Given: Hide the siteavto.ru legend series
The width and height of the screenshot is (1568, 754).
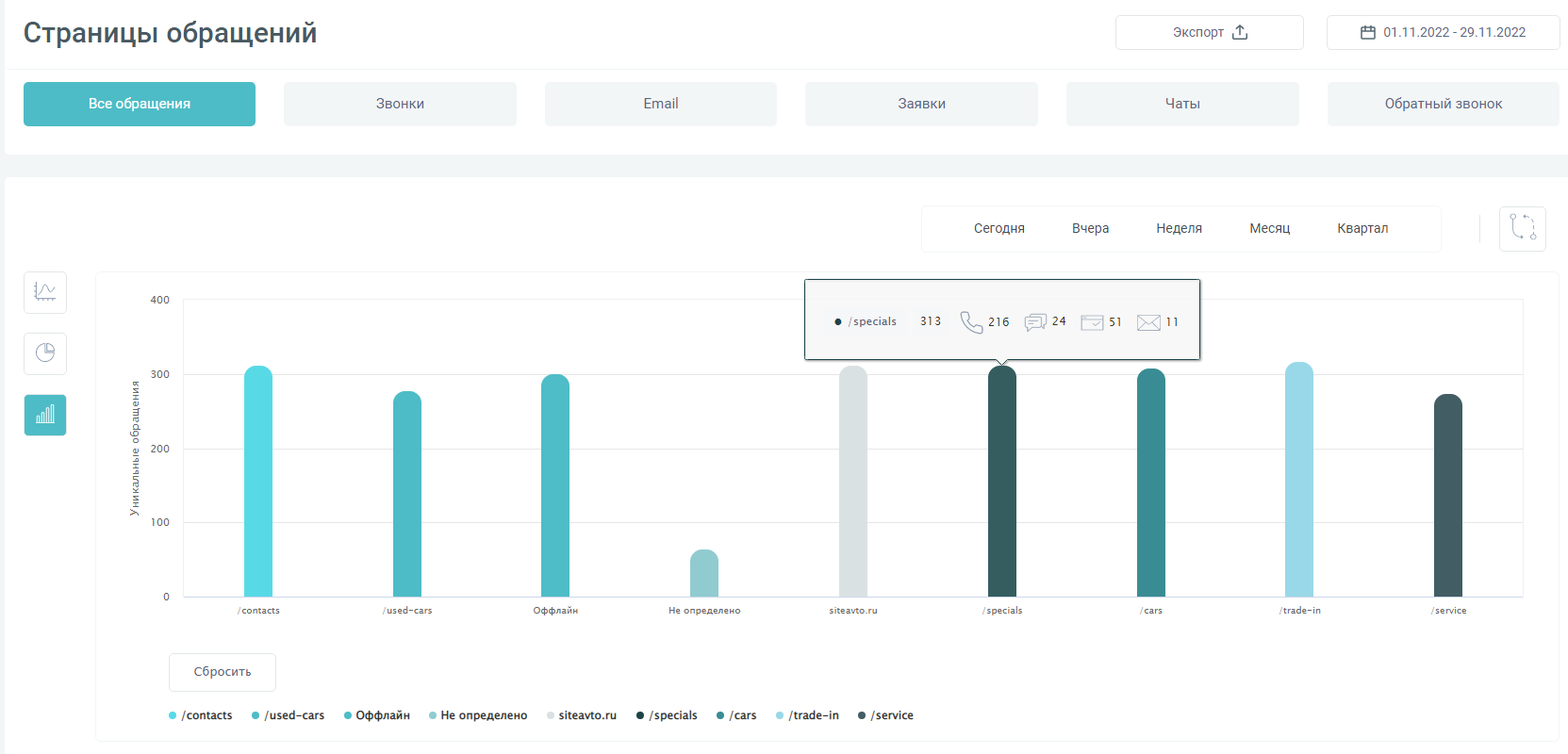Looking at the screenshot, I should click(582, 715).
